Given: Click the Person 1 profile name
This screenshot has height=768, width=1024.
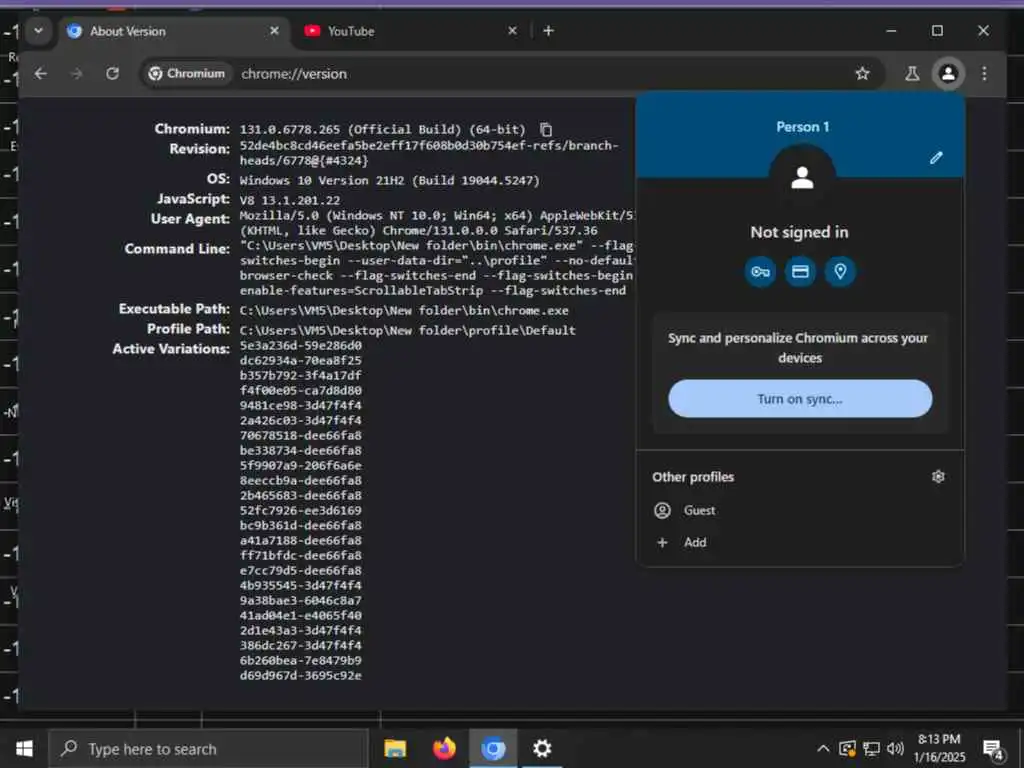Looking at the screenshot, I should pyautogui.click(x=803, y=127).
